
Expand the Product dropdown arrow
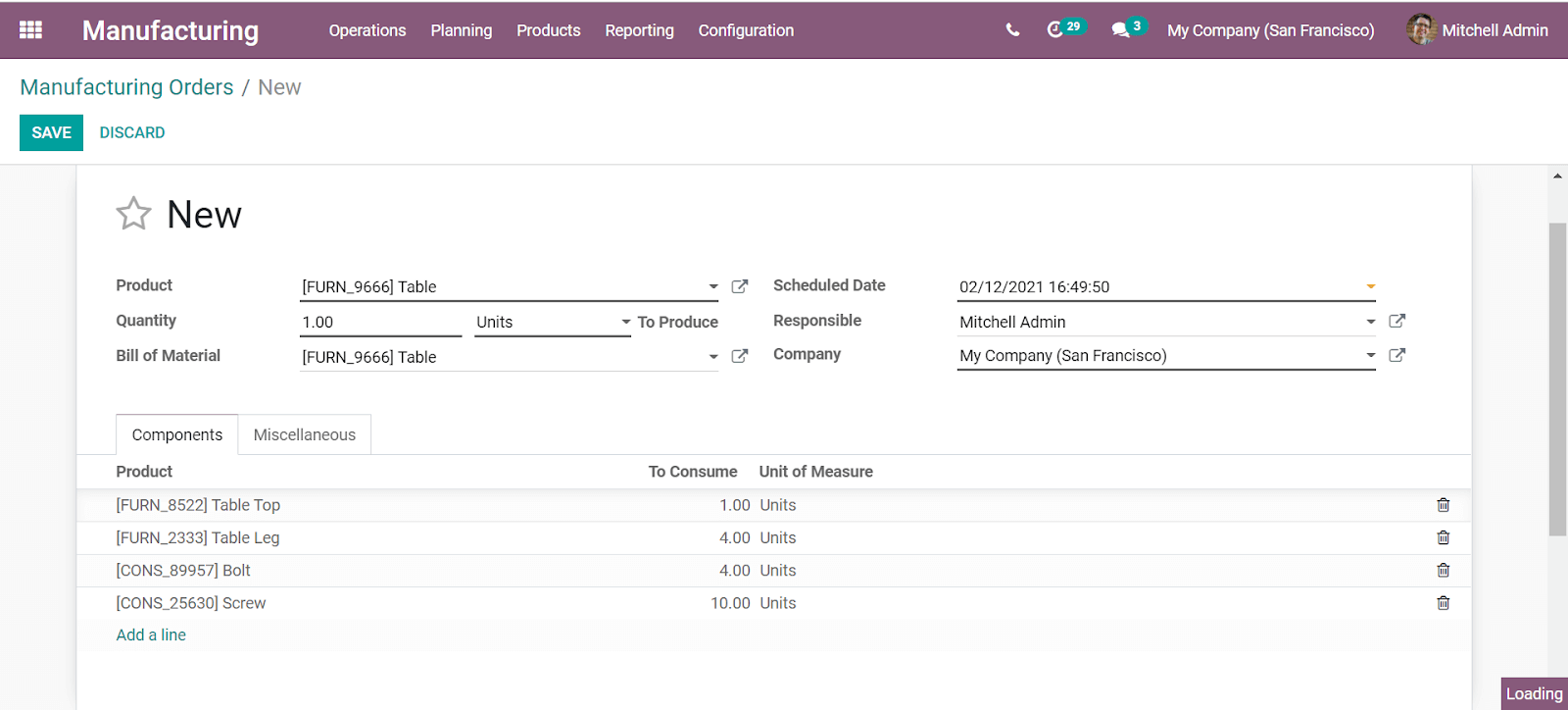click(x=713, y=286)
